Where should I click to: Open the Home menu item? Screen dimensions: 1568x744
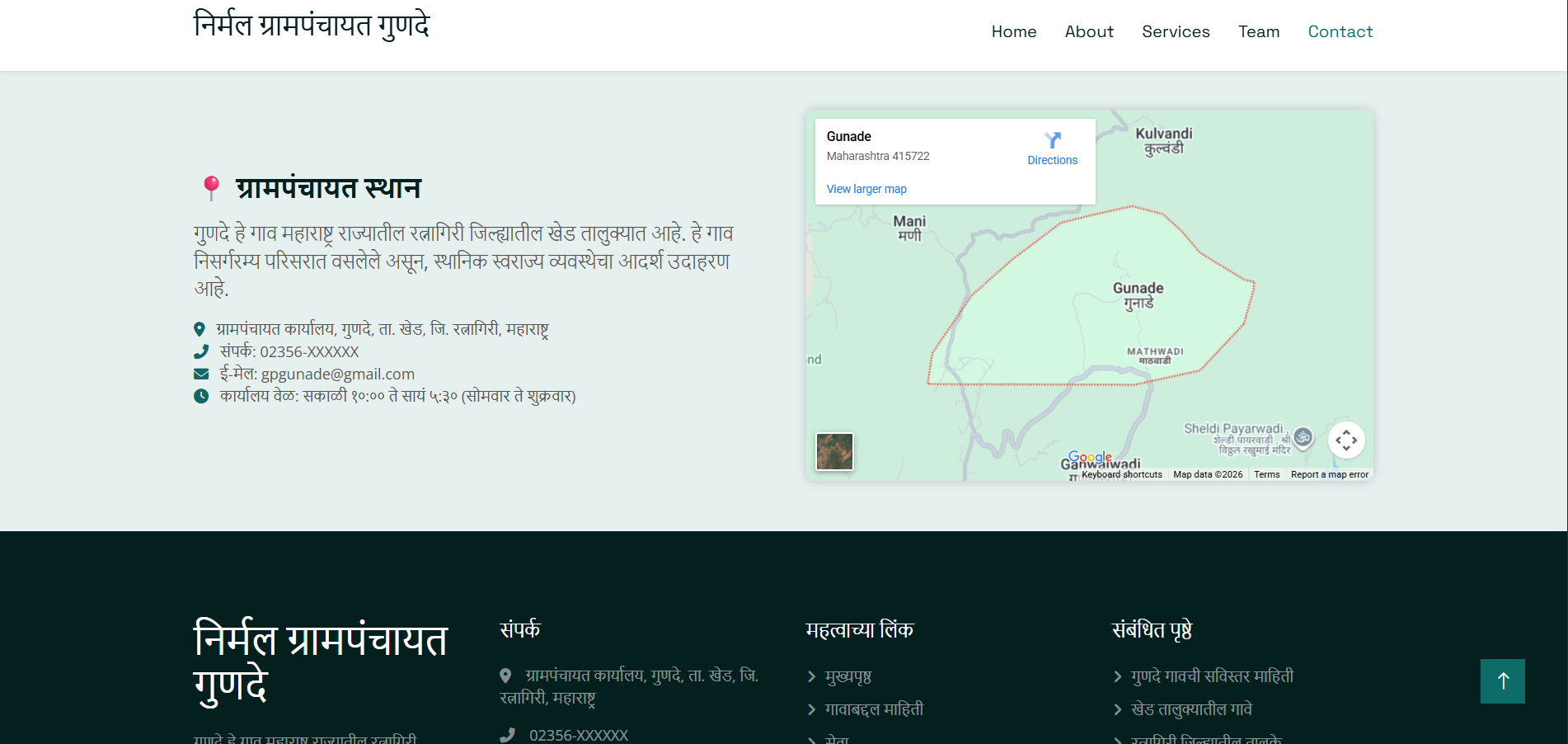click(1013, 31)
